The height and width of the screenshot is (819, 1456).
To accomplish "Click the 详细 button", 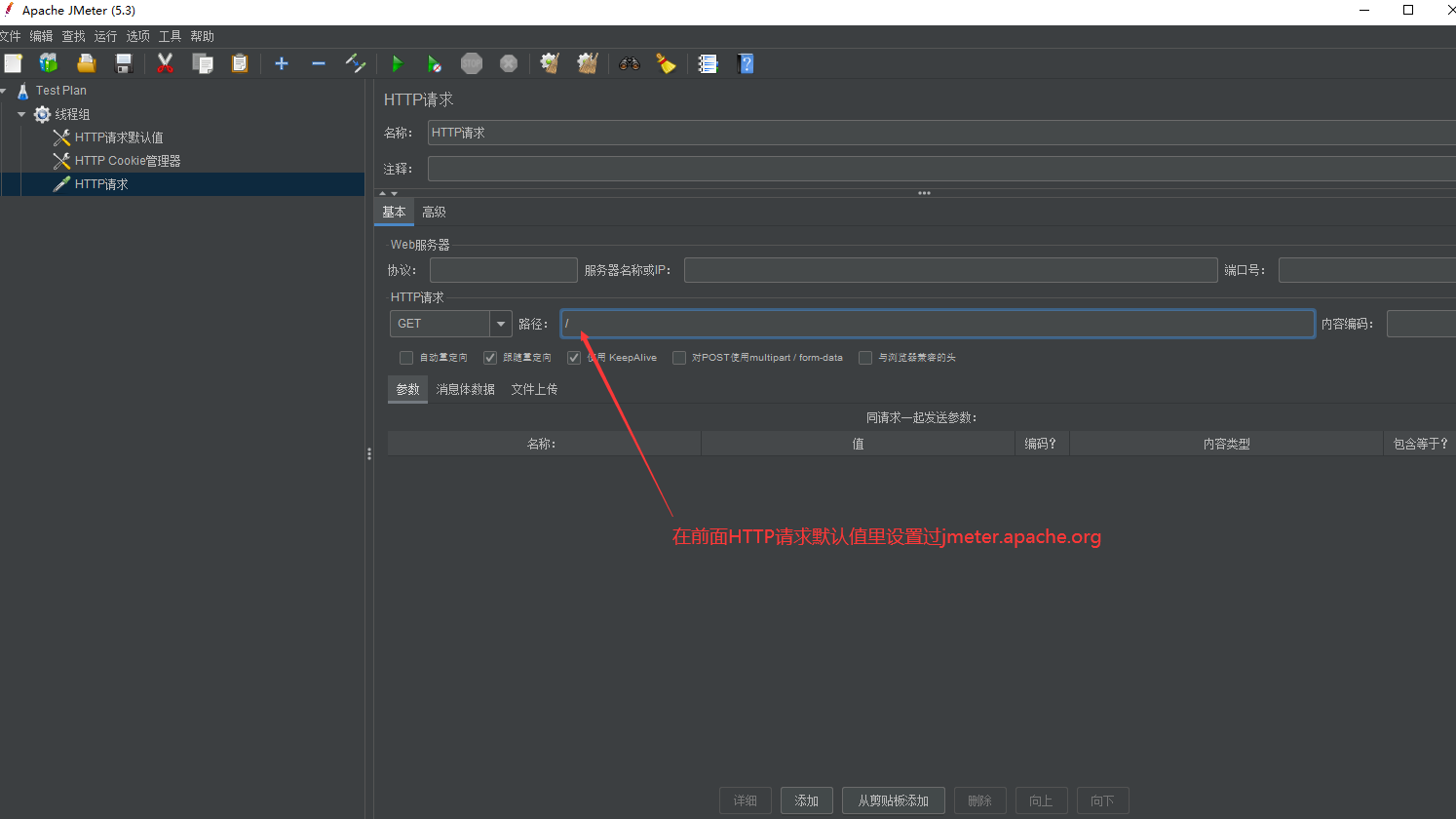I will coord(746,800).
